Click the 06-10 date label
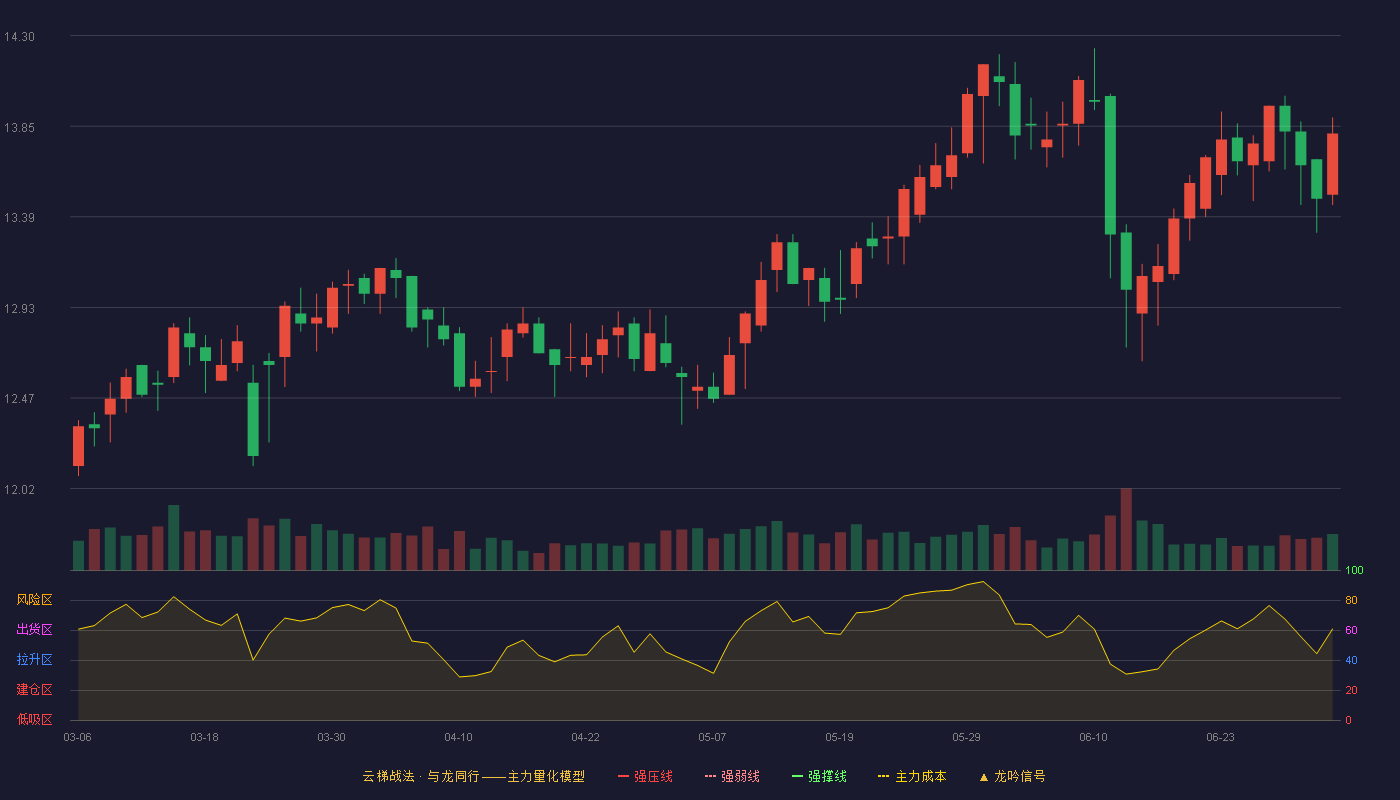 (1093, 737)
